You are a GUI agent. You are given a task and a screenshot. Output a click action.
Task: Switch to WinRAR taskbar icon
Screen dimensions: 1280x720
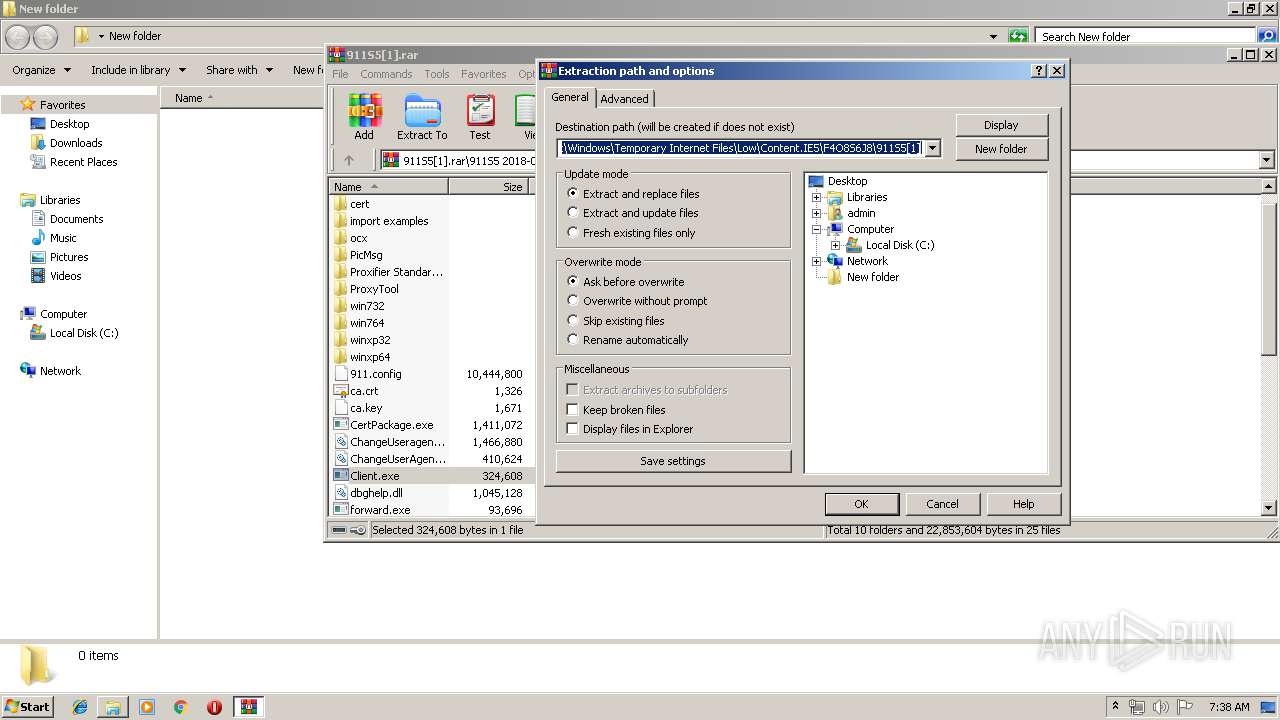coord(249,707)
